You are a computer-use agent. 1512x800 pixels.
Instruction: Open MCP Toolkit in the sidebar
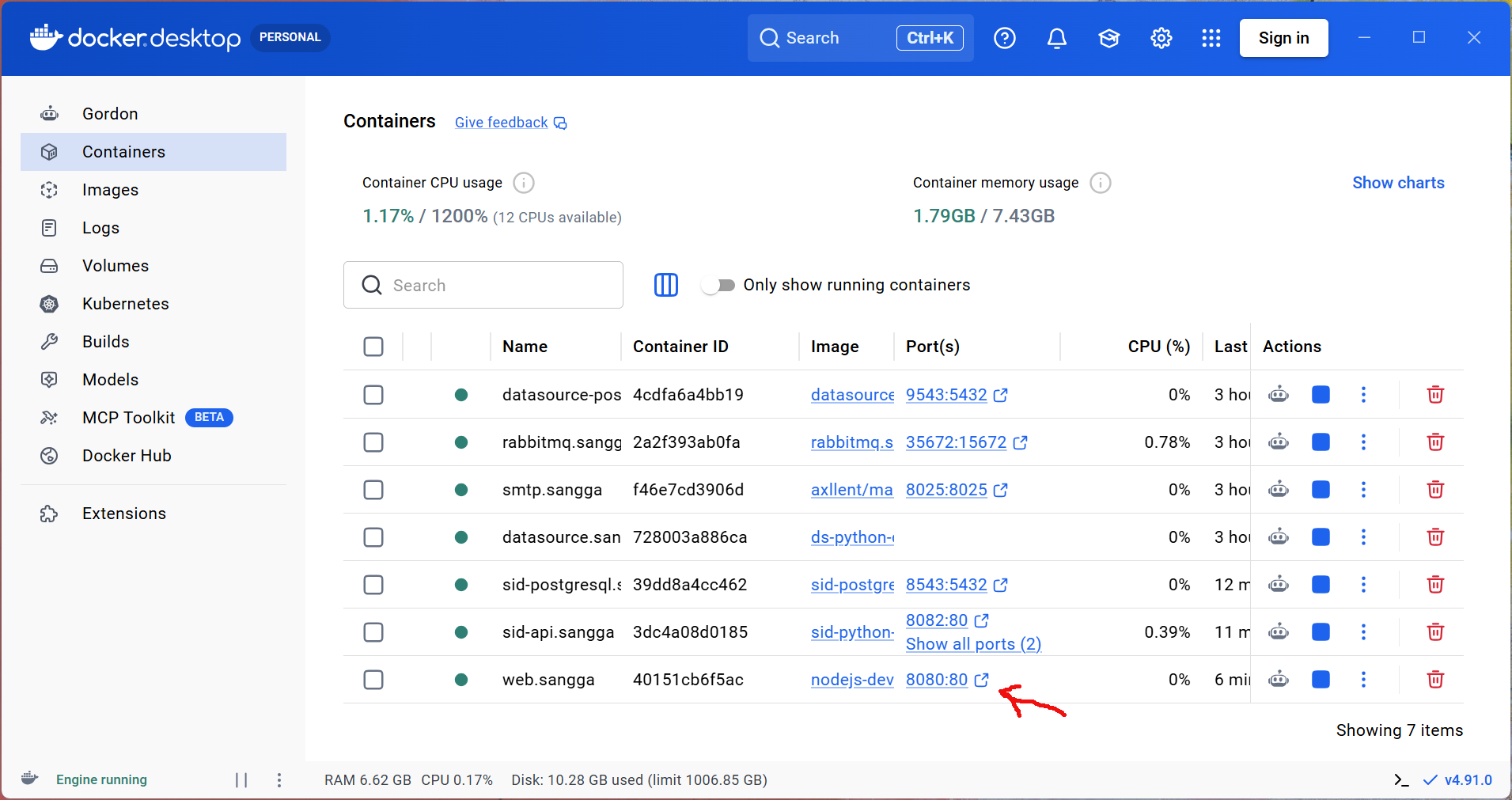click(153, 418)
